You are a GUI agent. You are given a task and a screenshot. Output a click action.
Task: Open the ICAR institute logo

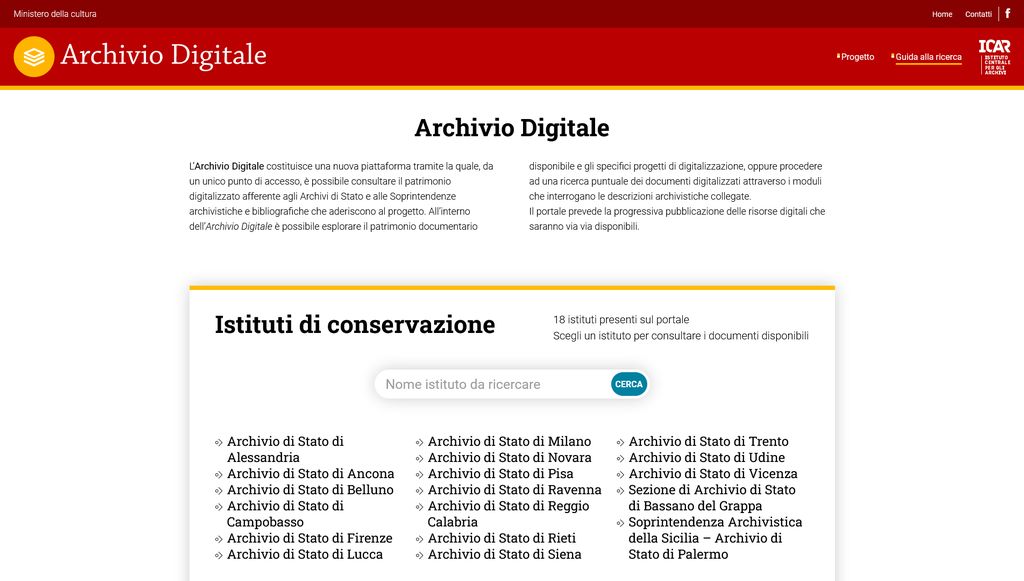[995, 57]
